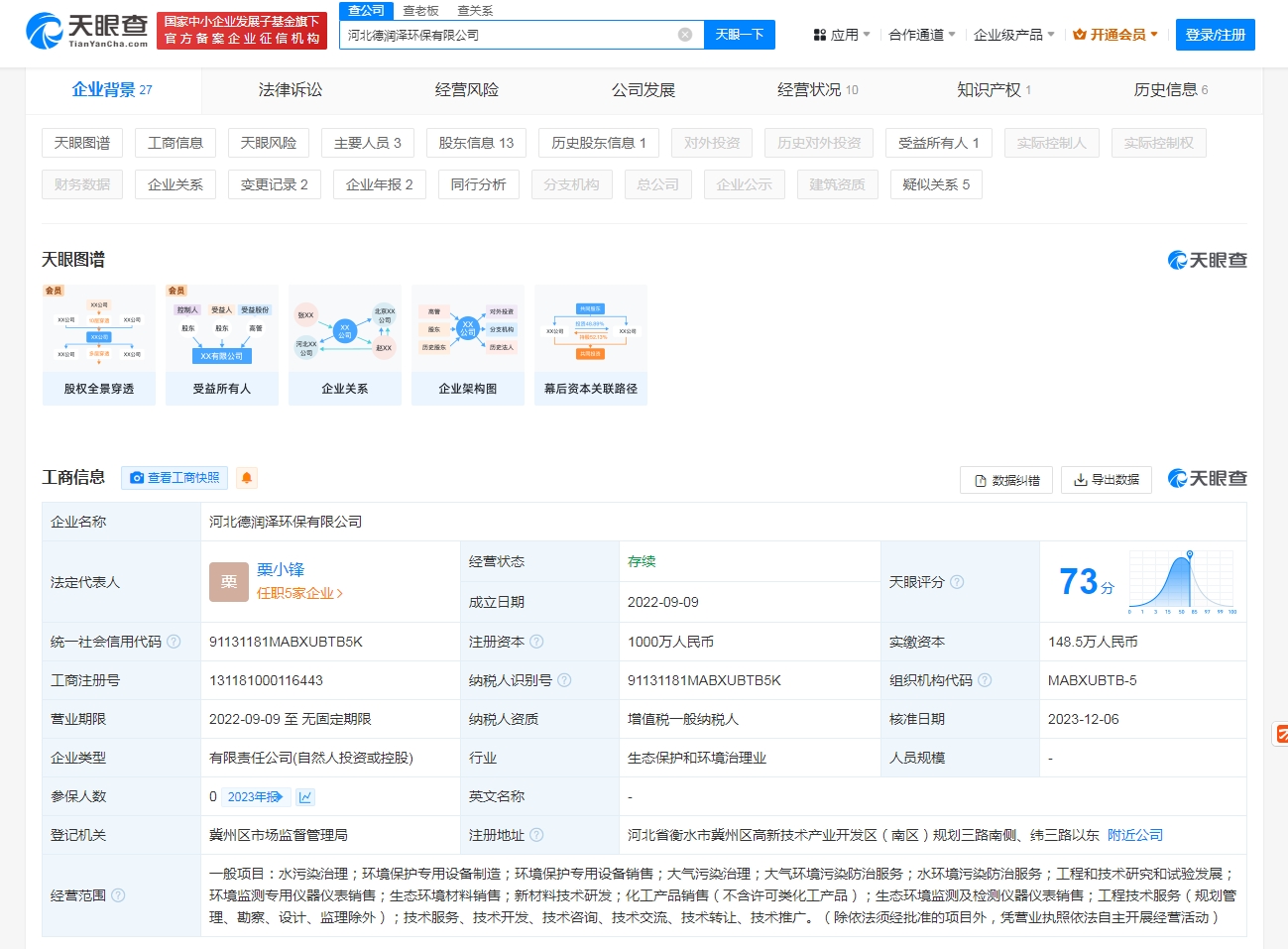Switch to the 法律诉讼 tab
Viewport: 1288px width, 949px height.
(291, 90)
